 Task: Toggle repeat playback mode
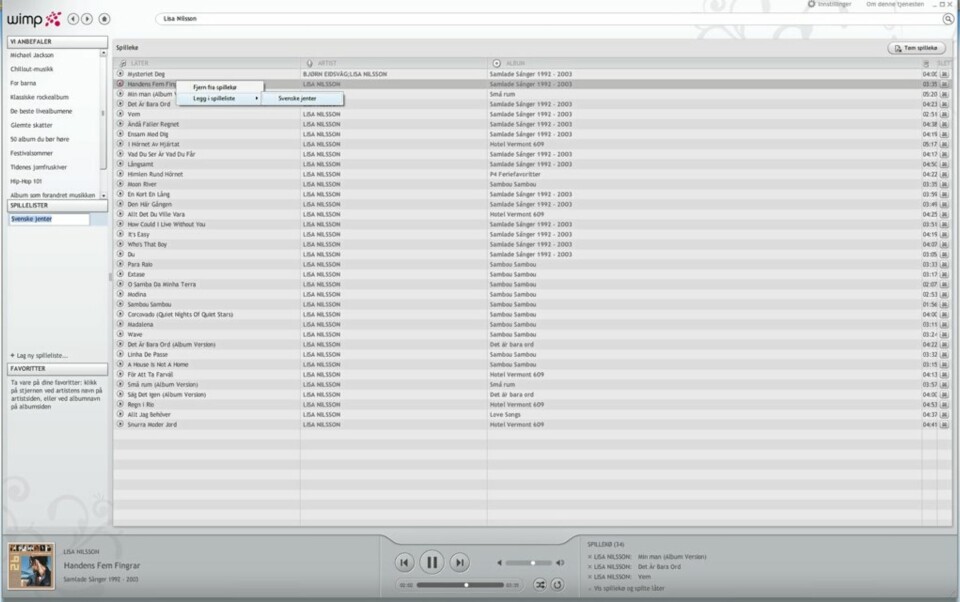557,584
